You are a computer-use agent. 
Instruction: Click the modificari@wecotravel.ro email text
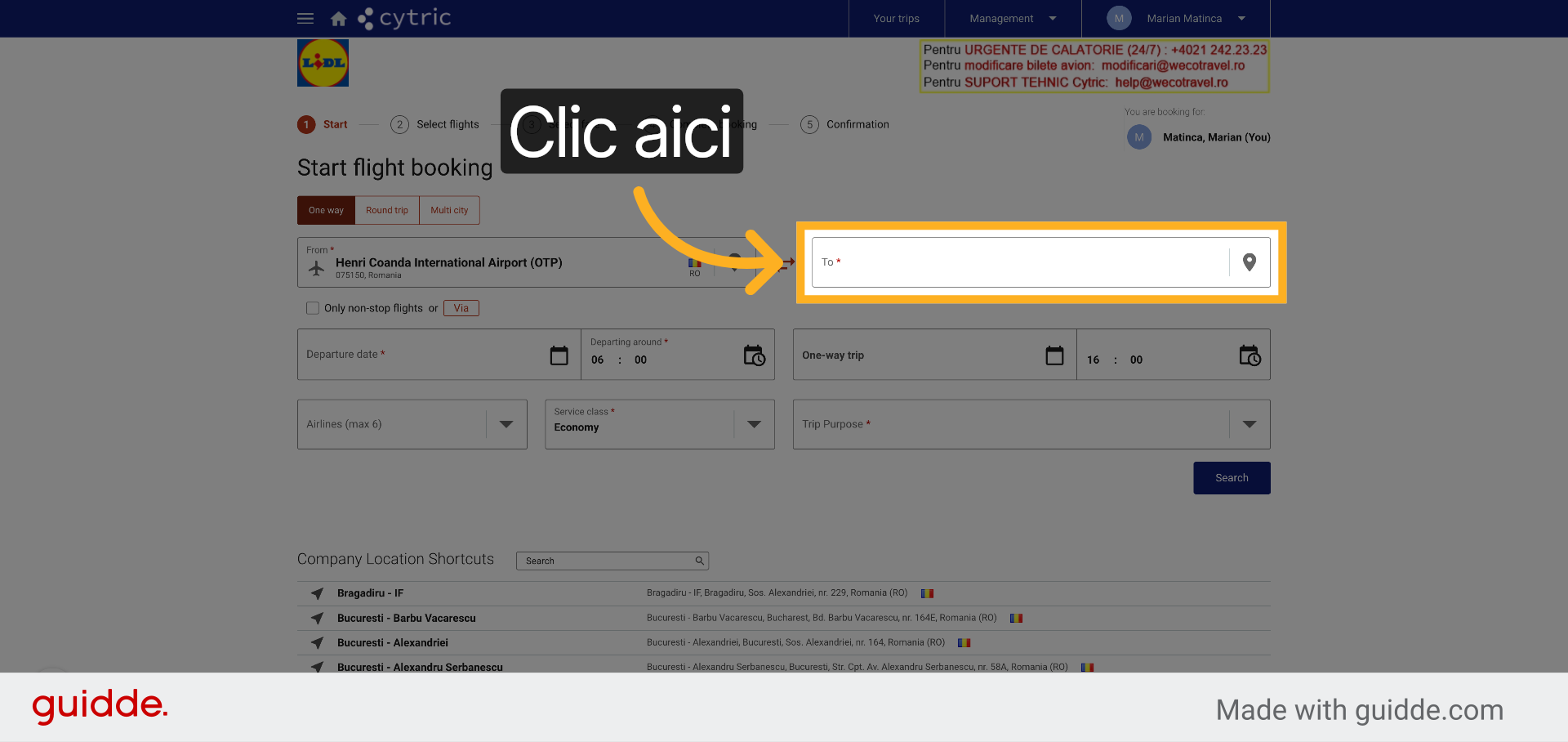[x=1173, y=65]
